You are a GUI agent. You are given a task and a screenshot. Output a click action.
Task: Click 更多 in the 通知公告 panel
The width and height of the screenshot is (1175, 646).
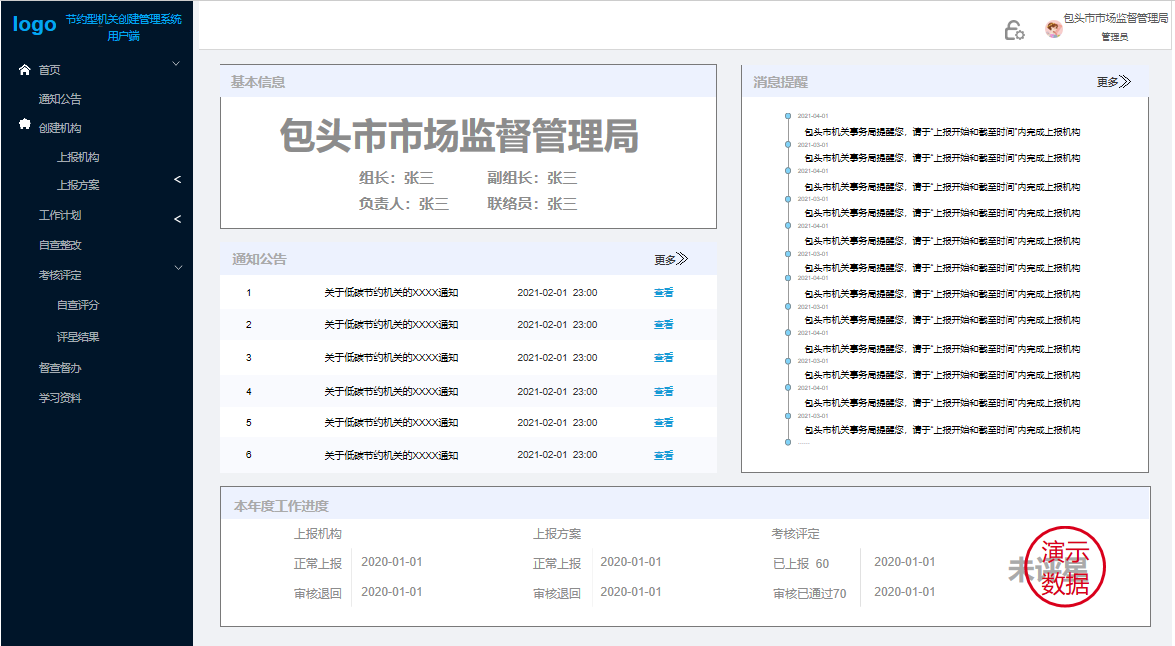pyautogui.click(x=671, y=260)
